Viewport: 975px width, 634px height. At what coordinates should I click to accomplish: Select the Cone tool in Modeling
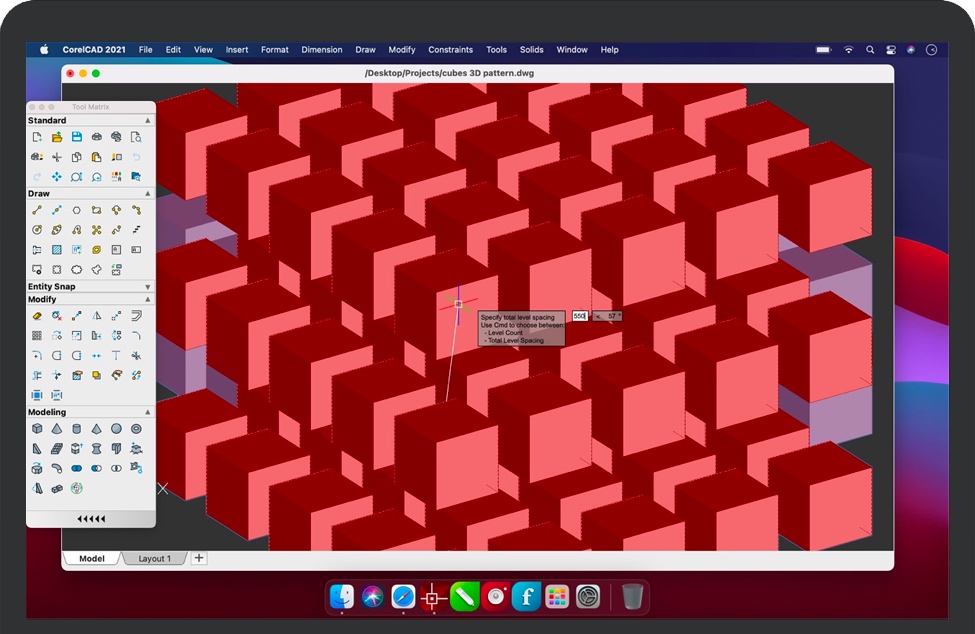pos(57,429)
